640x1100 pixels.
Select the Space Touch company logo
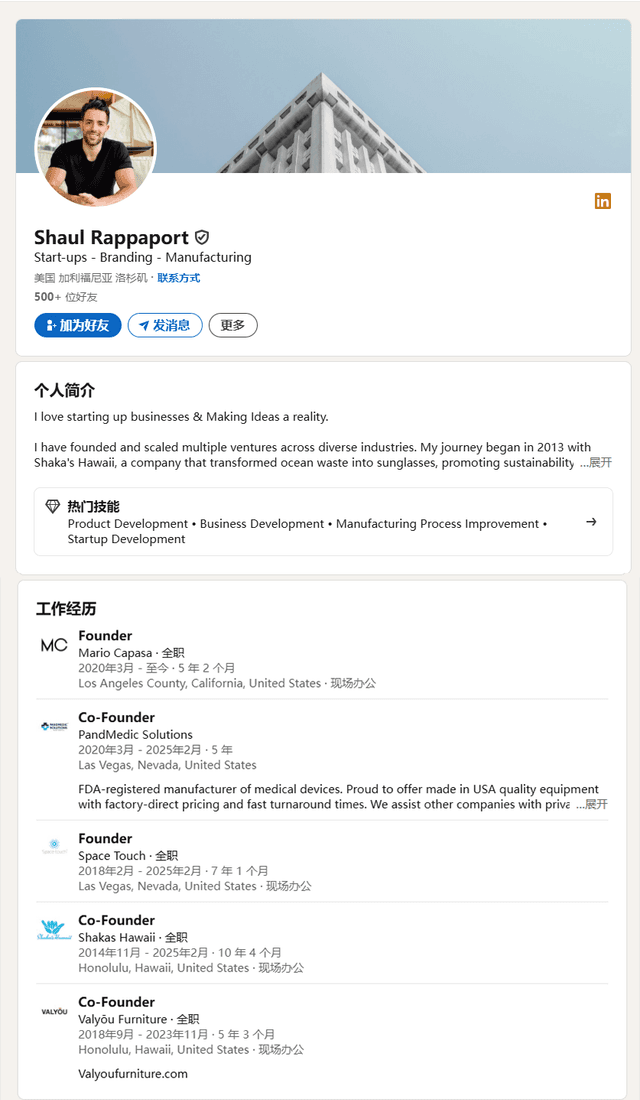tap(54, 848)
